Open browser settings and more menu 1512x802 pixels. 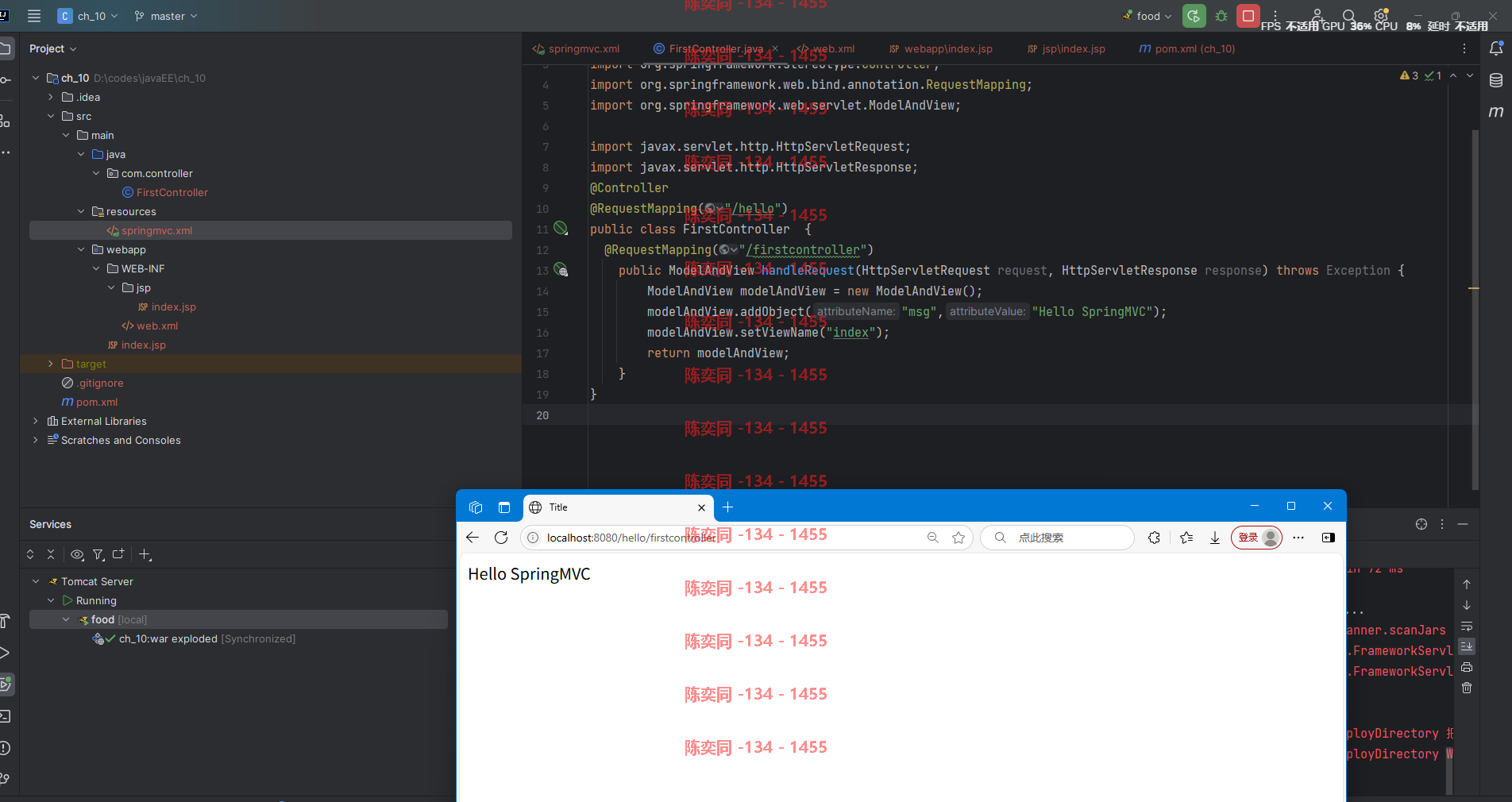click(x=1298, y=538)
